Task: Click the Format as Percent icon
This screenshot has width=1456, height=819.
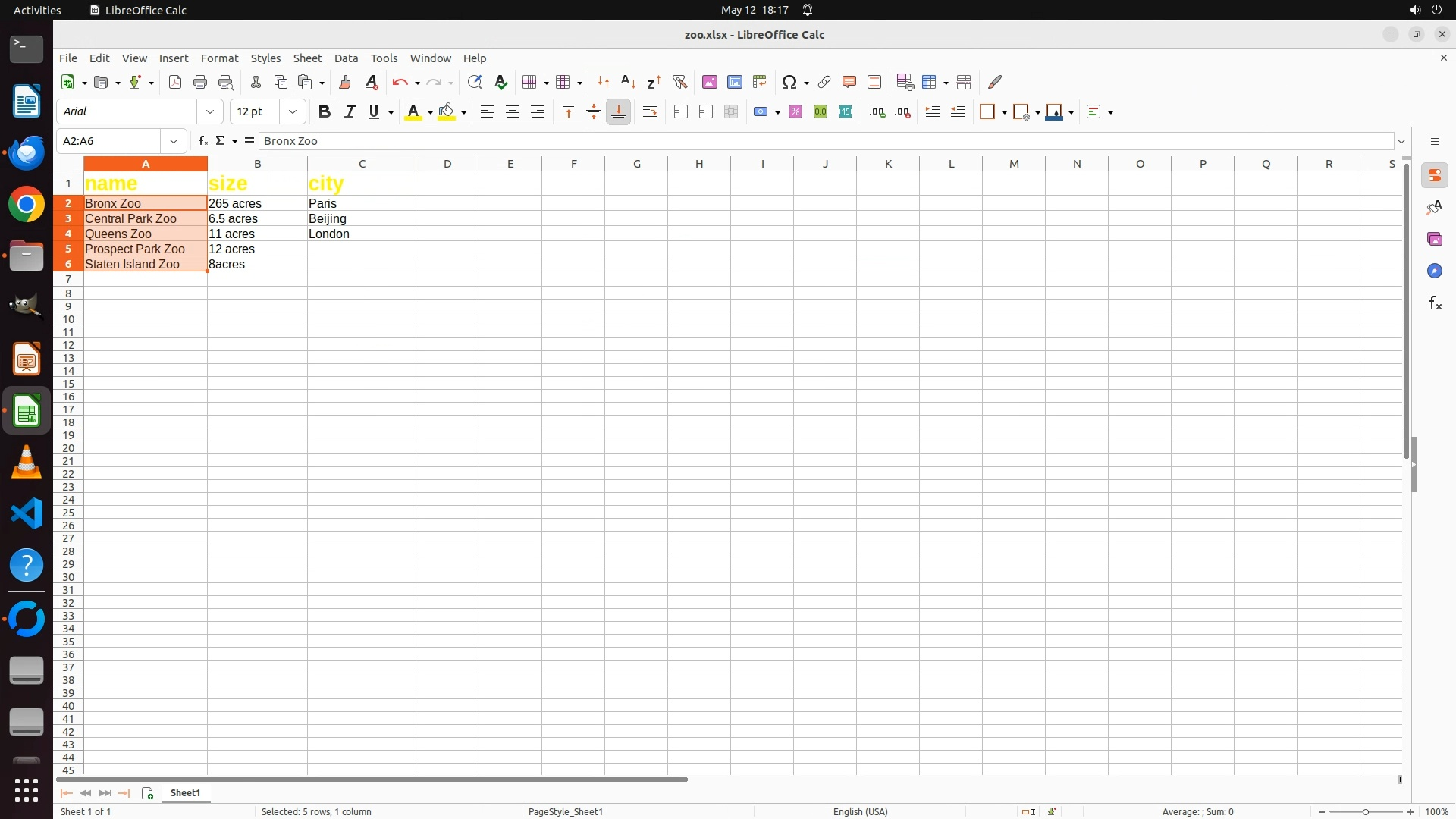Action: click(x=795, y=112)
